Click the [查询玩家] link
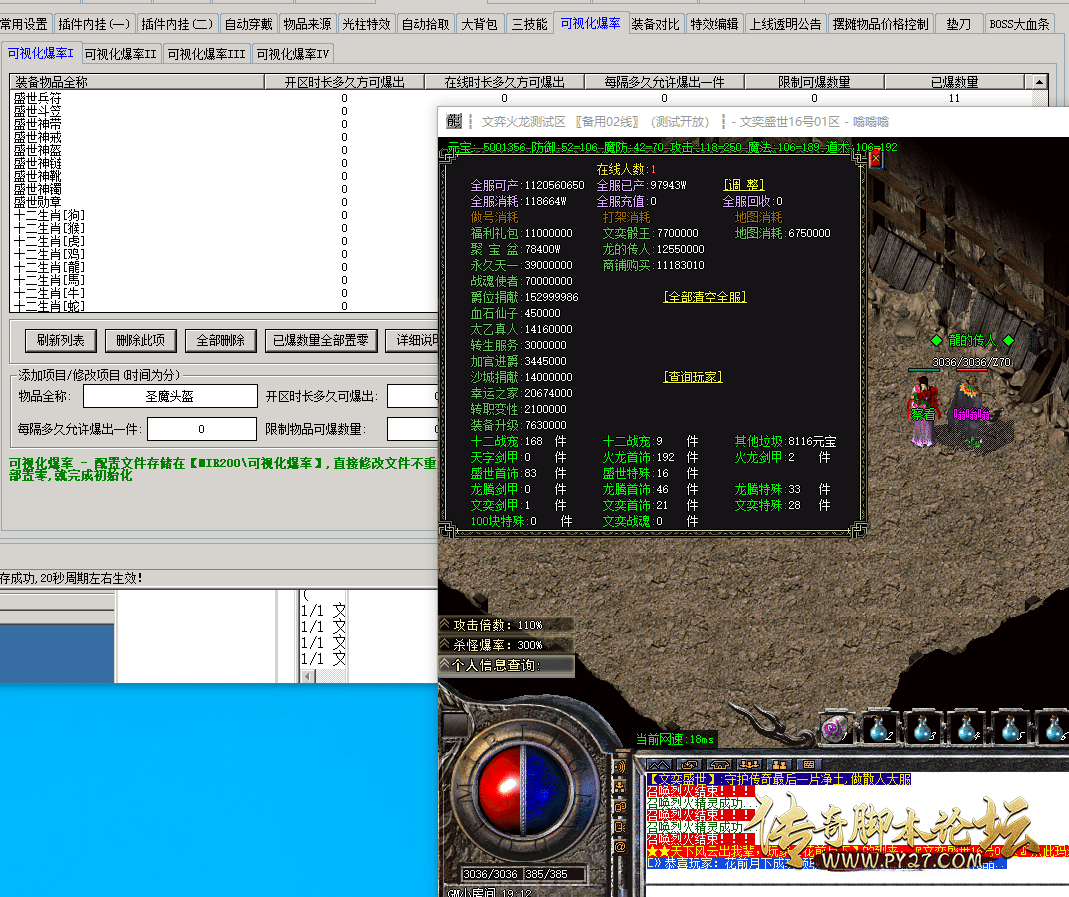Image resolution: width=1069 pixels, height=897 pixels. 693,377
